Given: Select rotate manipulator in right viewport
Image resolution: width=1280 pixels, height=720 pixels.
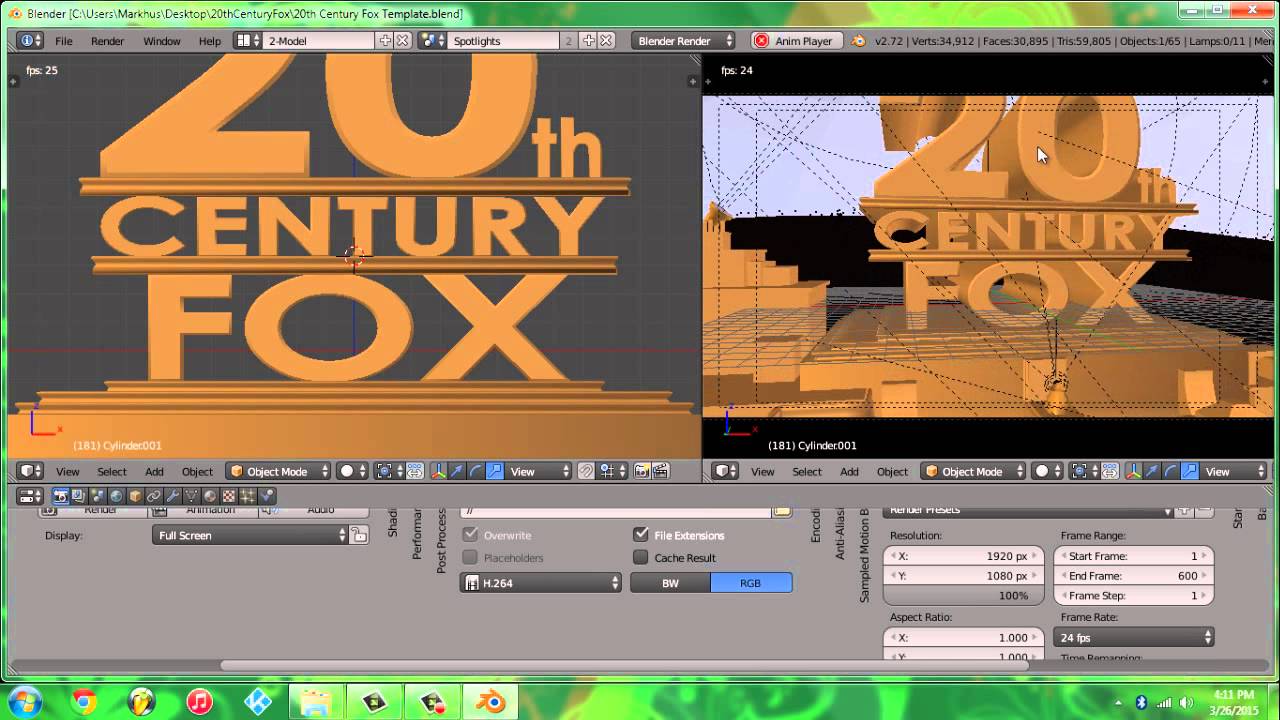Looking at the screenshot, I should tap(1170, 471).
